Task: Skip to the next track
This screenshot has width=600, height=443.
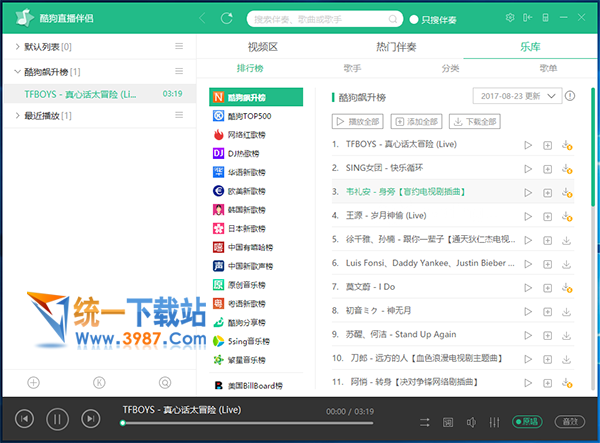Action: tap(91, 419)
